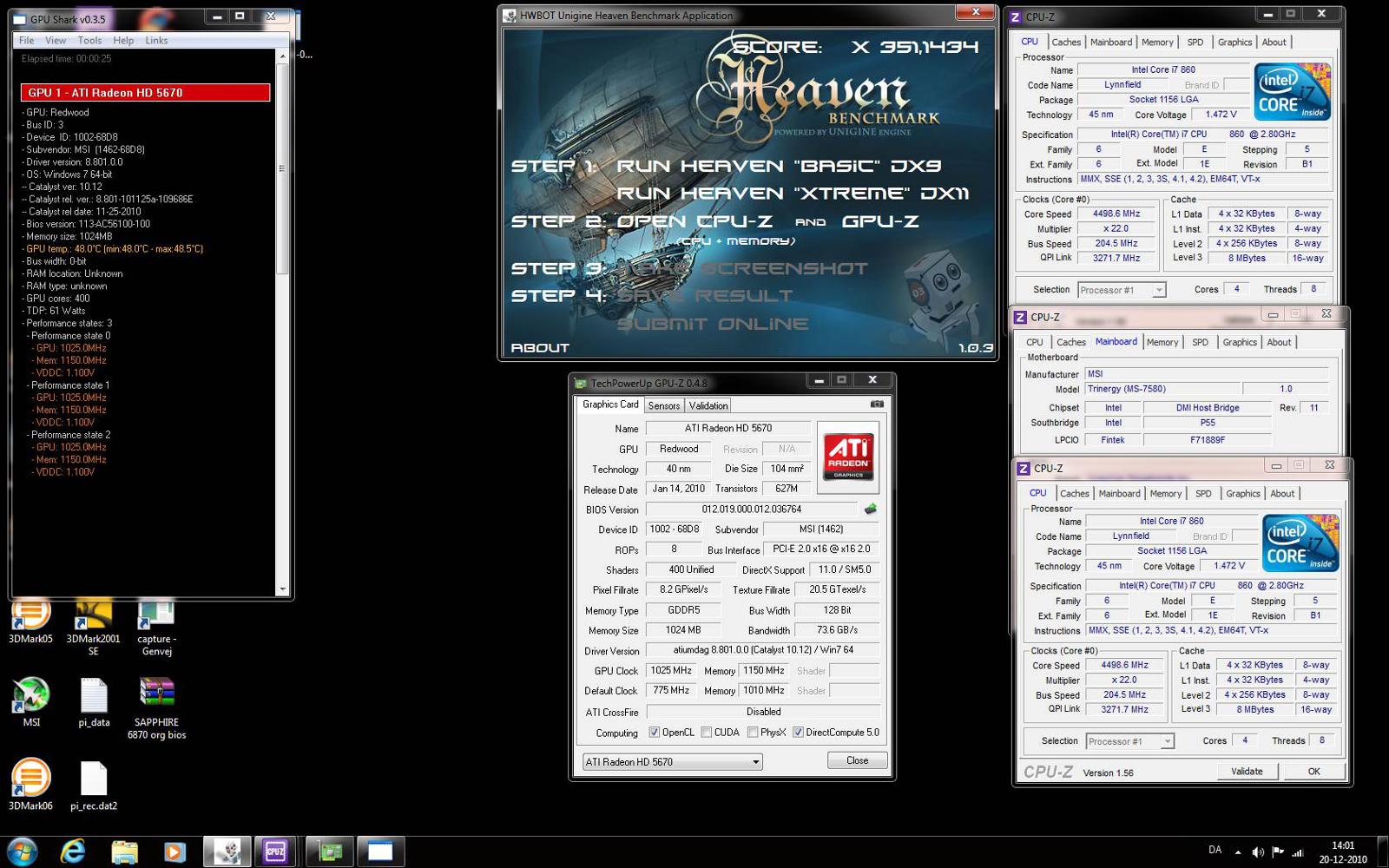Viewport: 1389px width, 868px height.
Task: Click About link in Heaven window
Action: 540,348
